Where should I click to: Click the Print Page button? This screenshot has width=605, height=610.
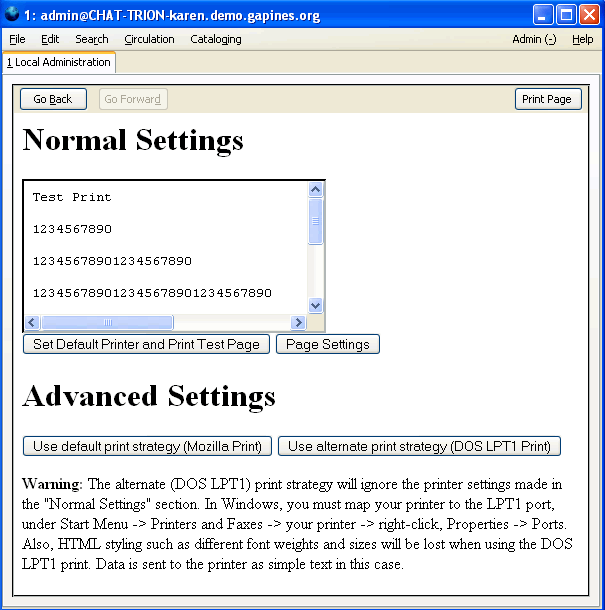click(547, 99)
